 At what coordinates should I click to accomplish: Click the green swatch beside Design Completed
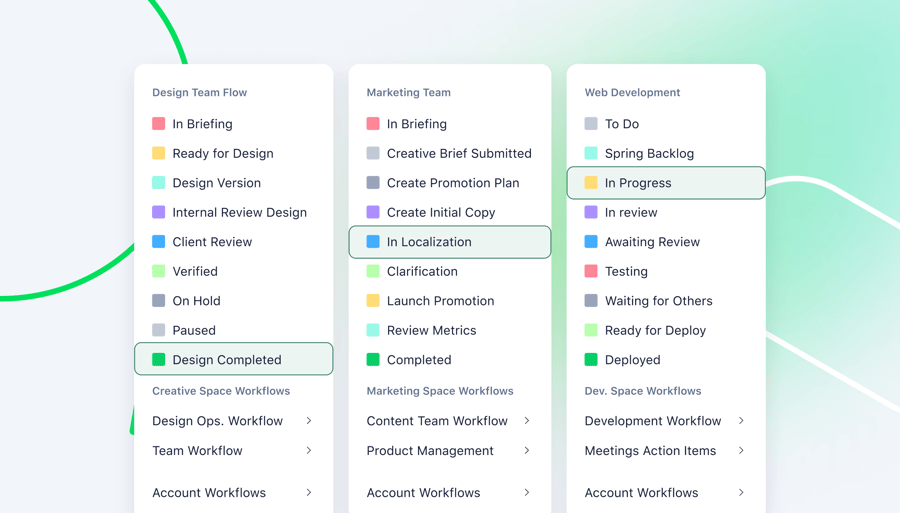(x=158, y=360)
